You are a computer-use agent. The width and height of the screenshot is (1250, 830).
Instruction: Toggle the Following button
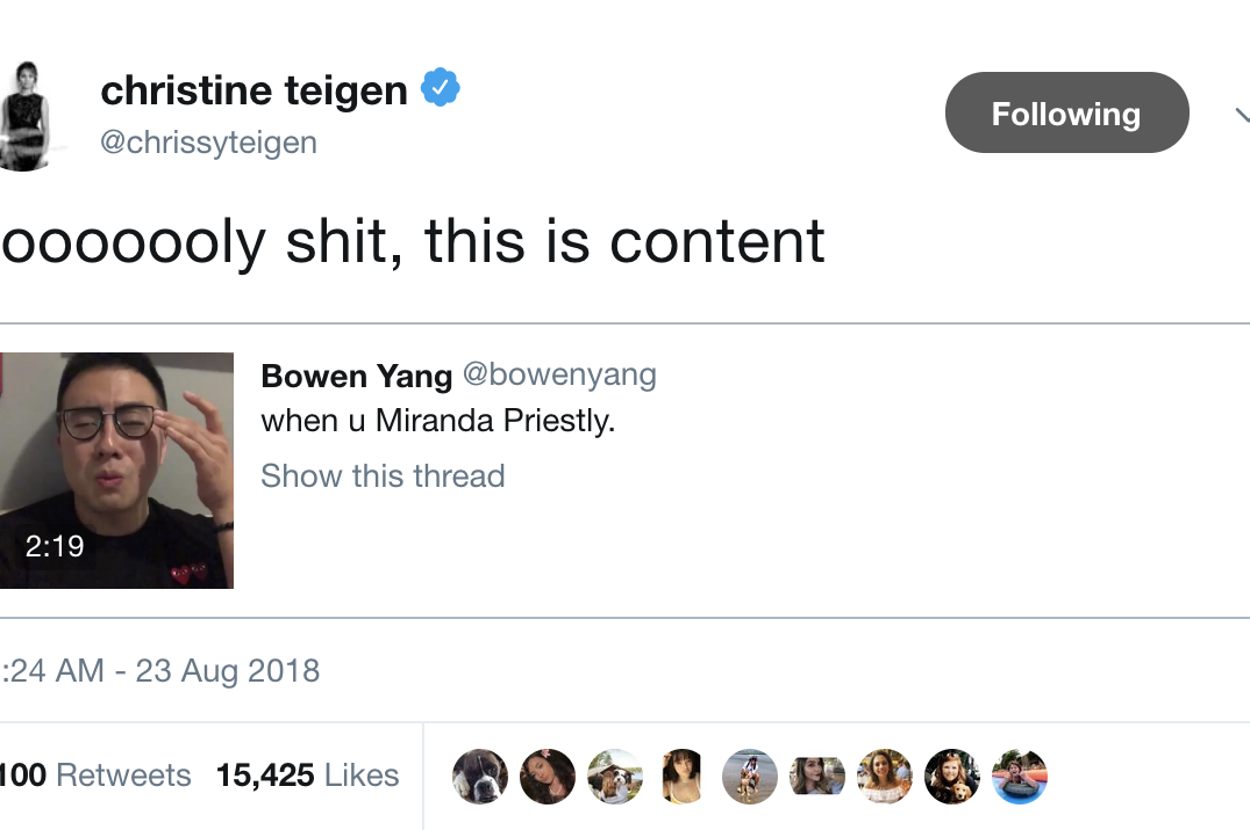point(1066,113)
